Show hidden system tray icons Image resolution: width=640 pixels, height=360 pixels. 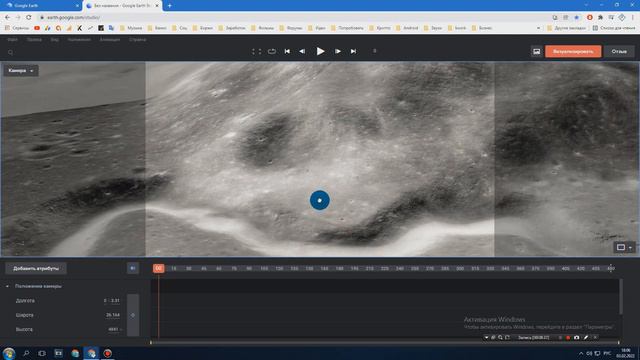581,353
